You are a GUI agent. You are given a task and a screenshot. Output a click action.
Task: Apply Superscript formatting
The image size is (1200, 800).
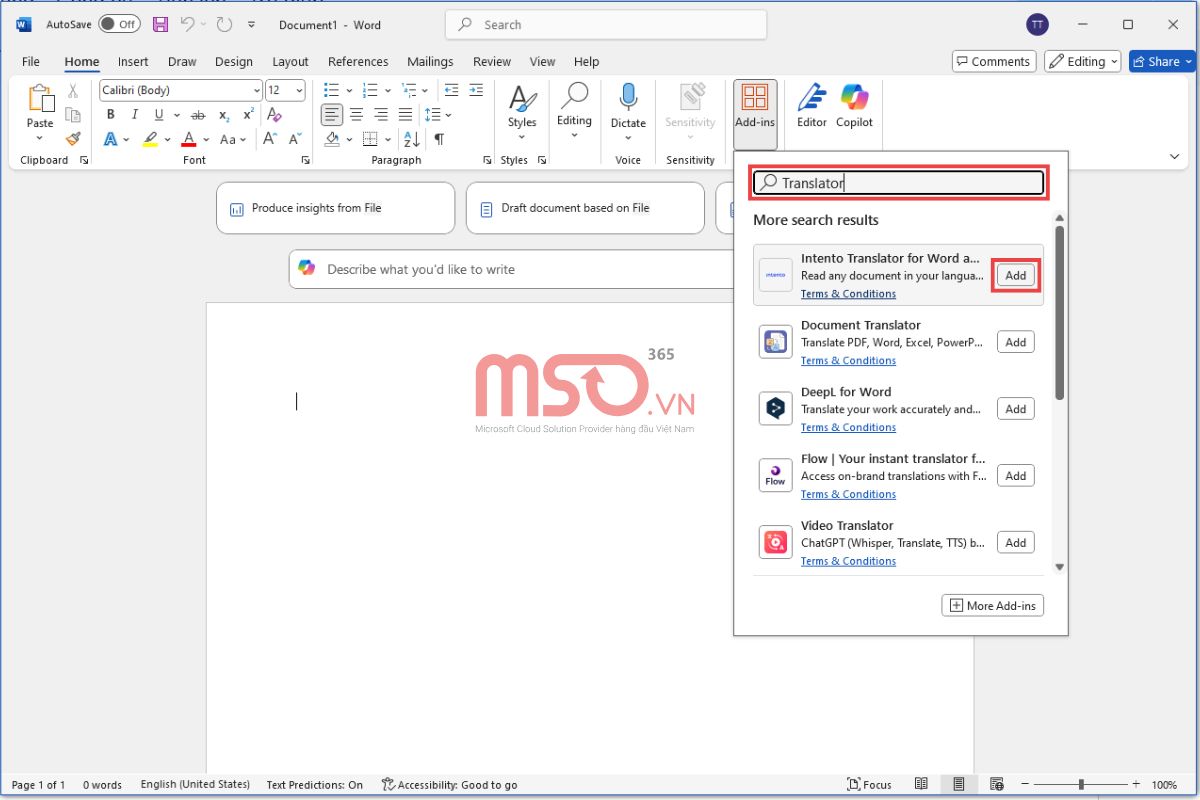[248, 115]
